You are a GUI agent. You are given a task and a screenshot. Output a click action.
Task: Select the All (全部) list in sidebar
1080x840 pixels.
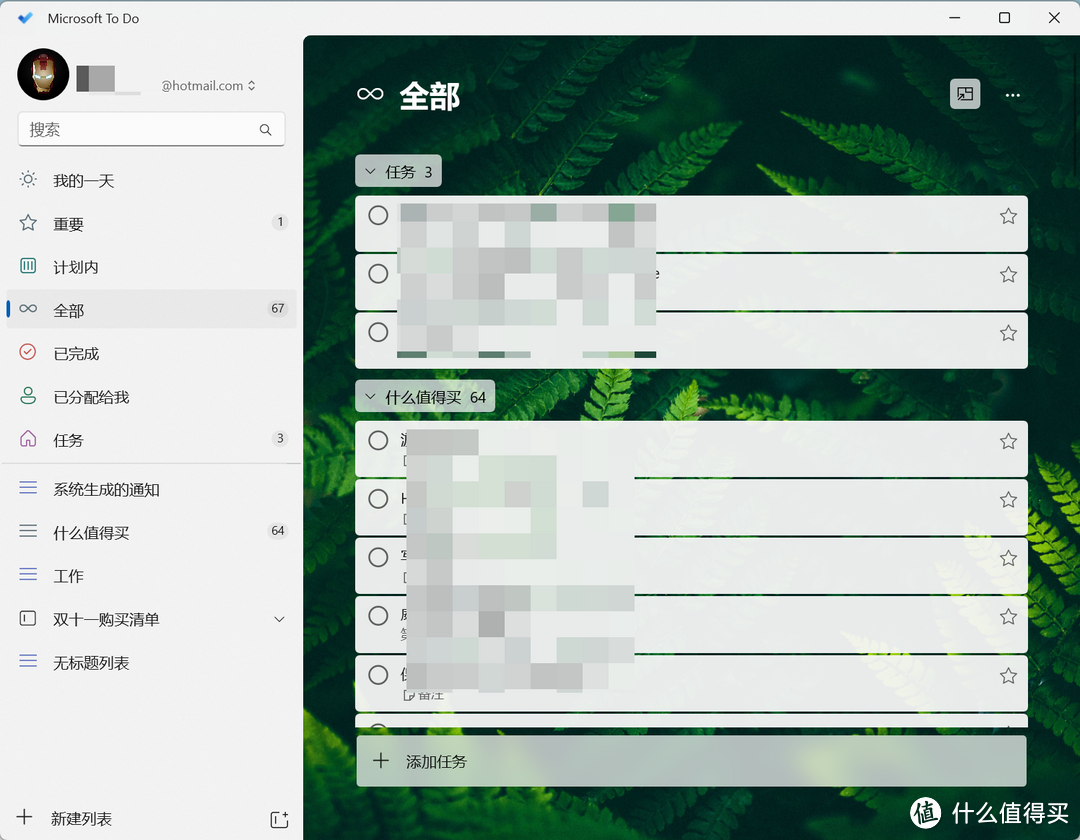pos(152,310)
